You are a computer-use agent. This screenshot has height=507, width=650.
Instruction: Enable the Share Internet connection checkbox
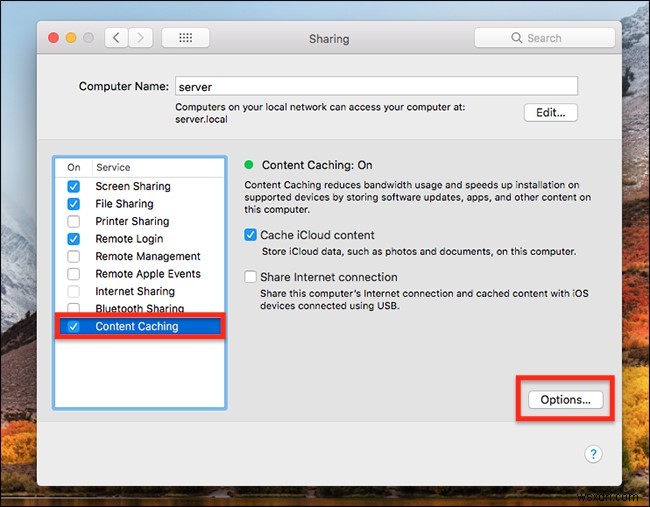pyautogui.click(x=250, y=277)
